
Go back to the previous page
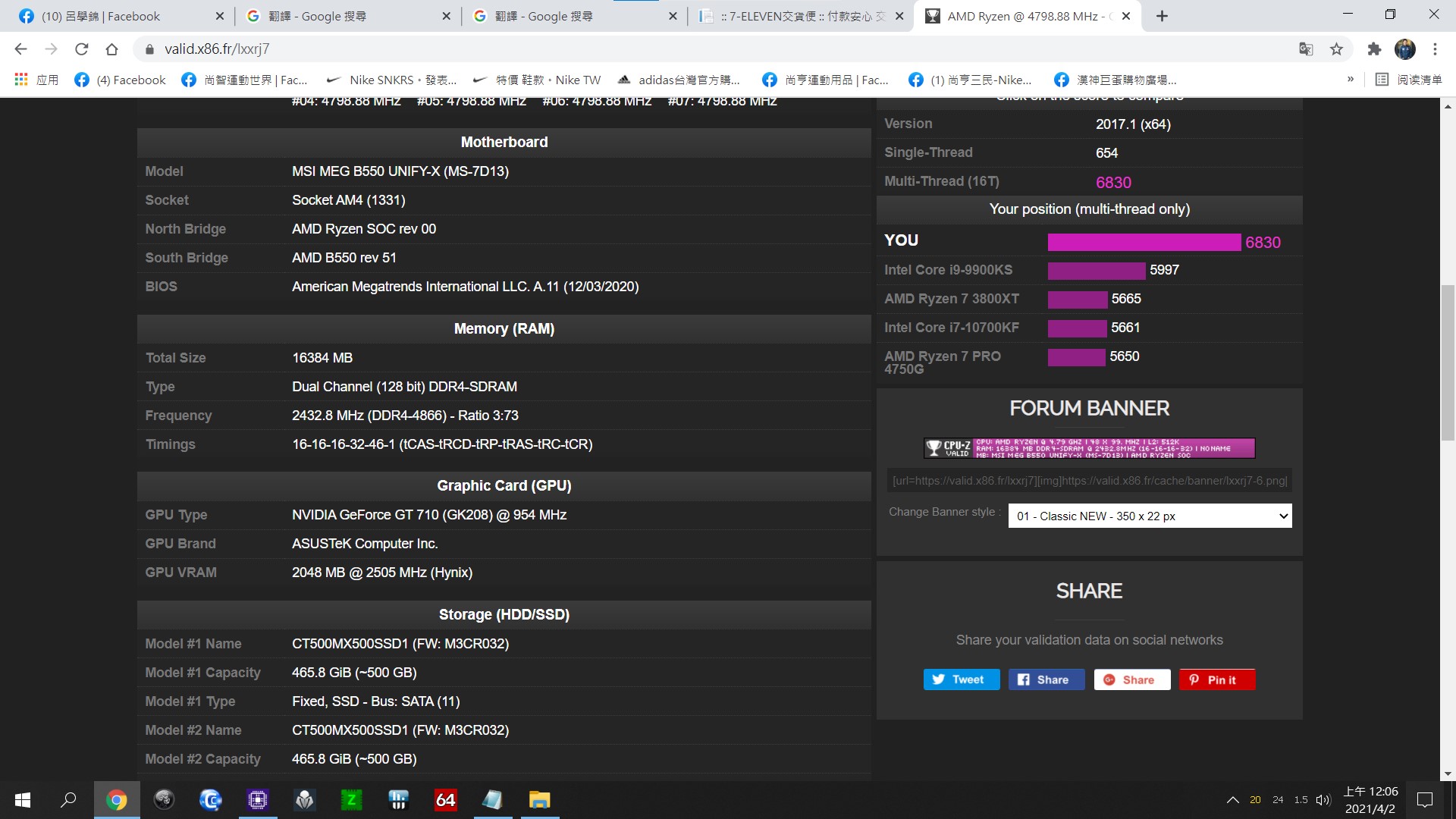point(20,49)
